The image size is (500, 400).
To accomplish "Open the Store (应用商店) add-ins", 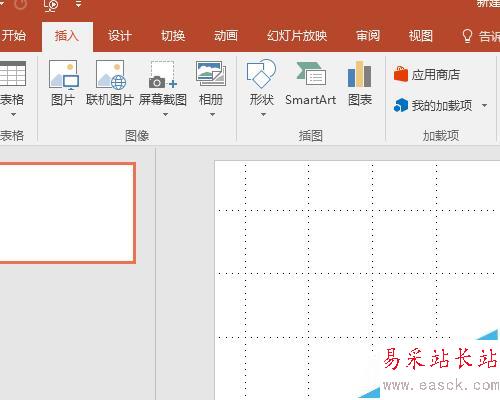I will [x=427, y=74].
